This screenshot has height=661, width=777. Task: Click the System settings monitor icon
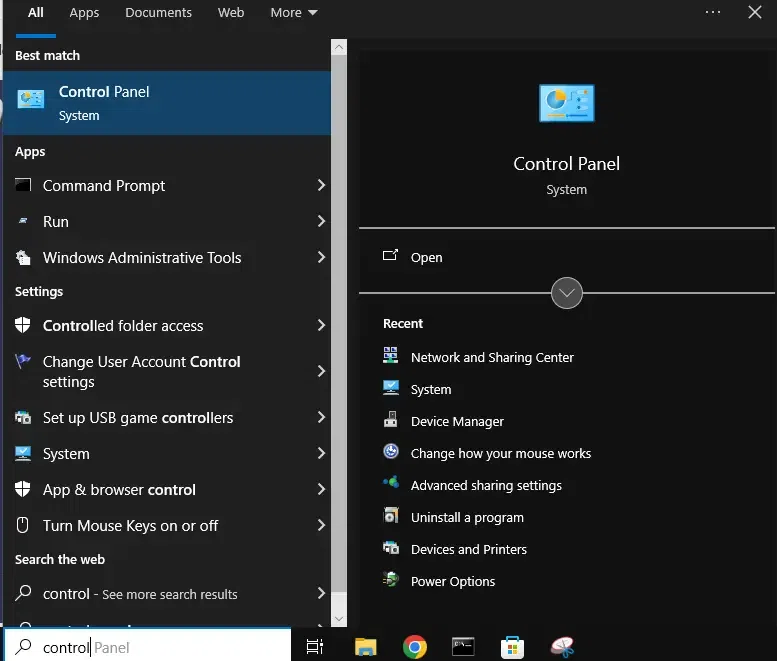(x=23, y=453)
